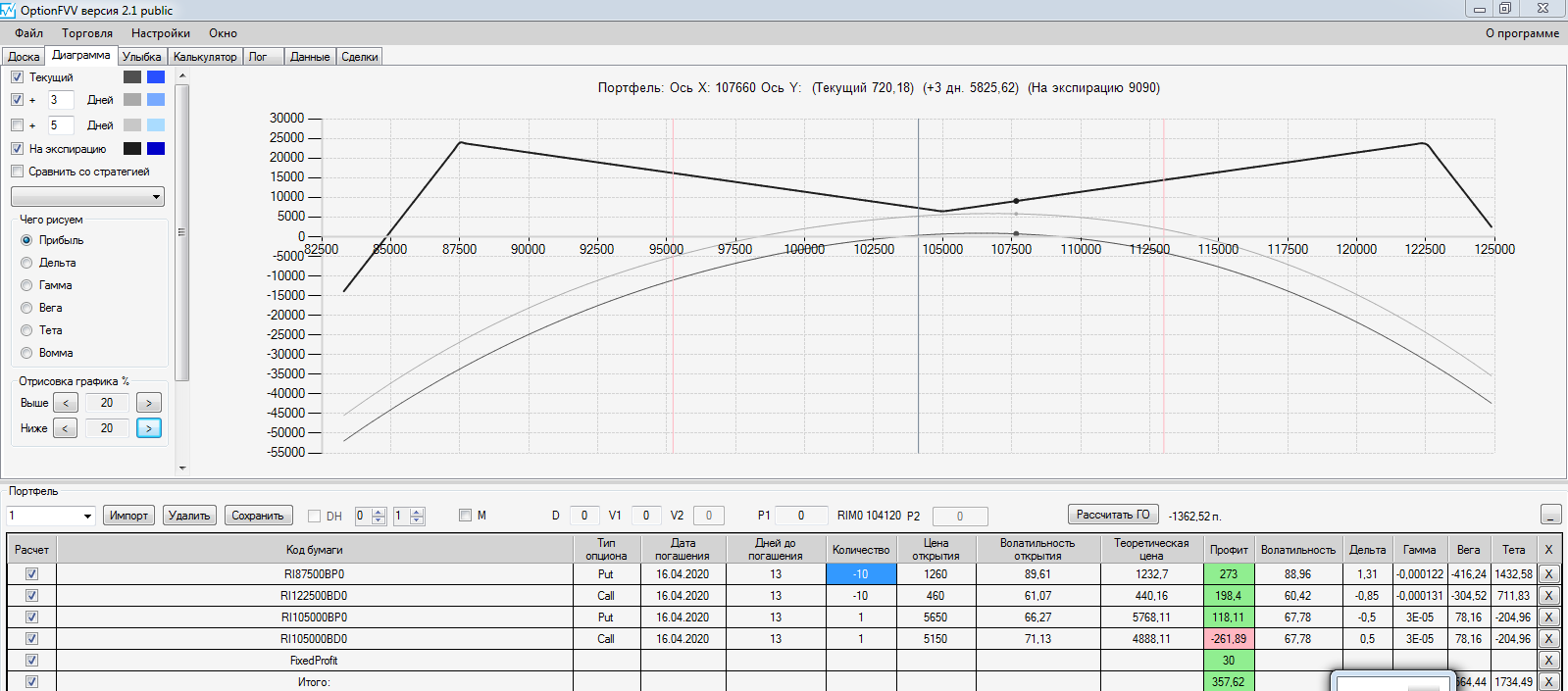Click the Импорт button
Viewport: 1568px width, 691px height.
click(x=128, y=516)
